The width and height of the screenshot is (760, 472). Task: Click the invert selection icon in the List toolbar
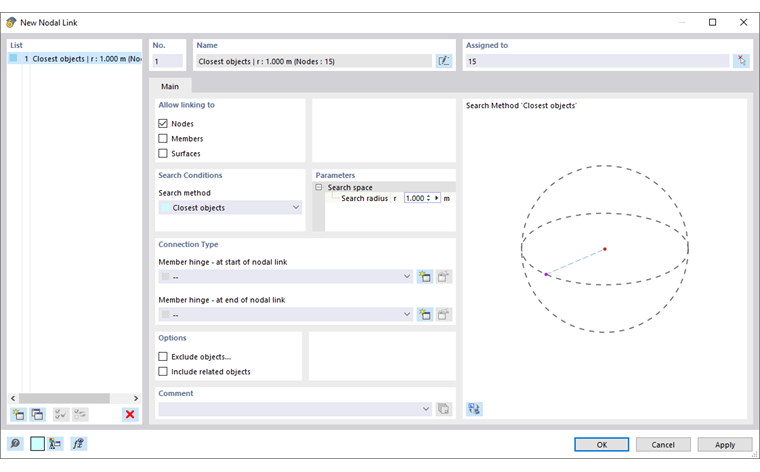coord(80,414)
